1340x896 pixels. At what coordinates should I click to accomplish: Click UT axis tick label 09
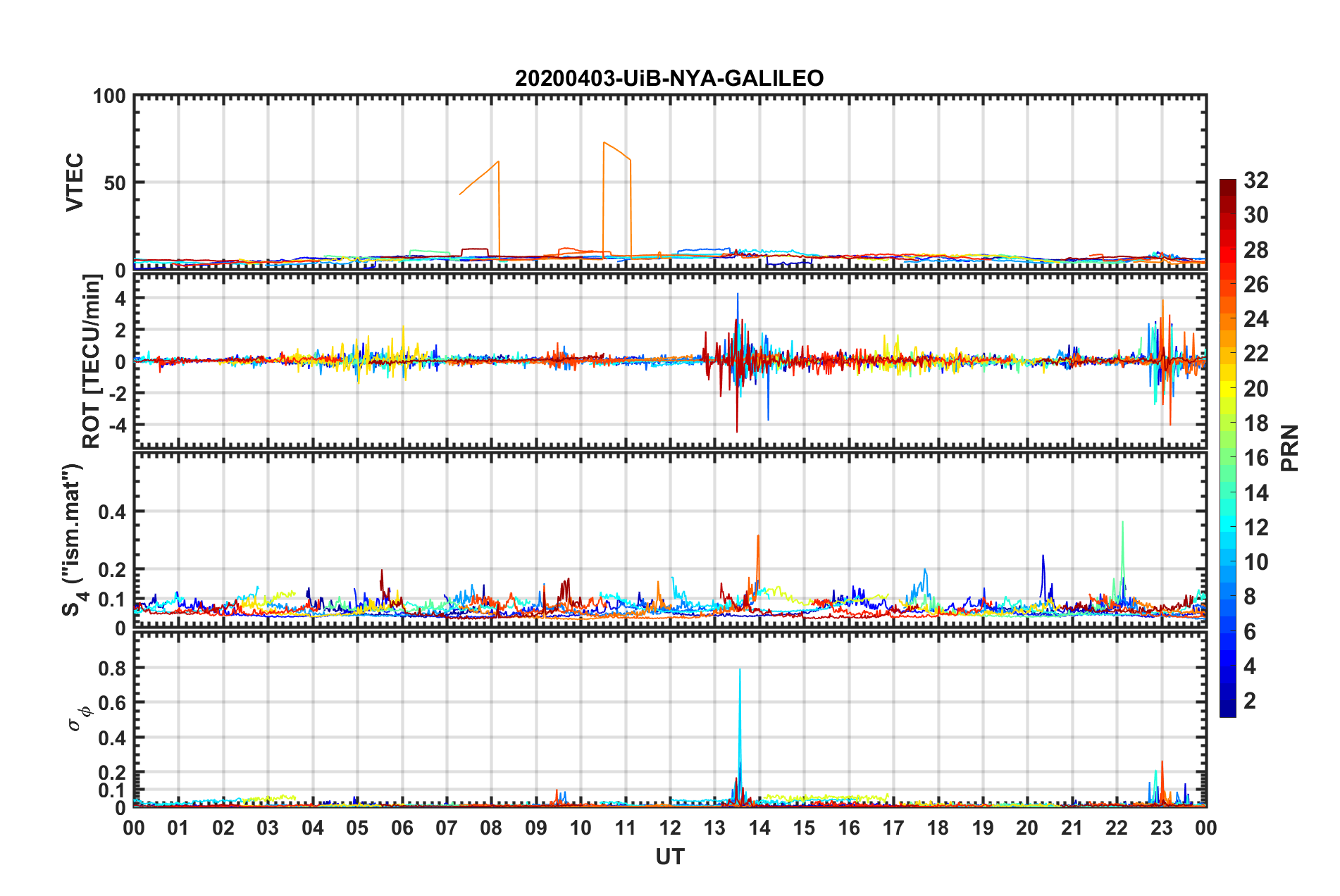point(536,828)
